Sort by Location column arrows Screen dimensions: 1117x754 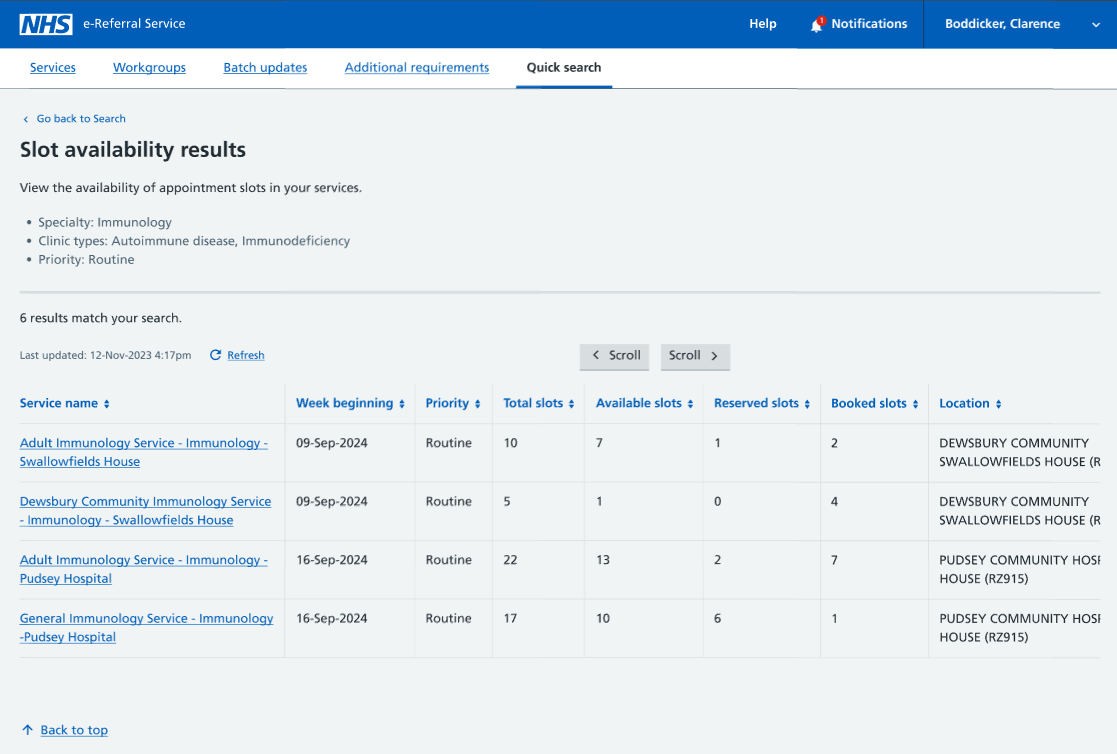[999, 404]
